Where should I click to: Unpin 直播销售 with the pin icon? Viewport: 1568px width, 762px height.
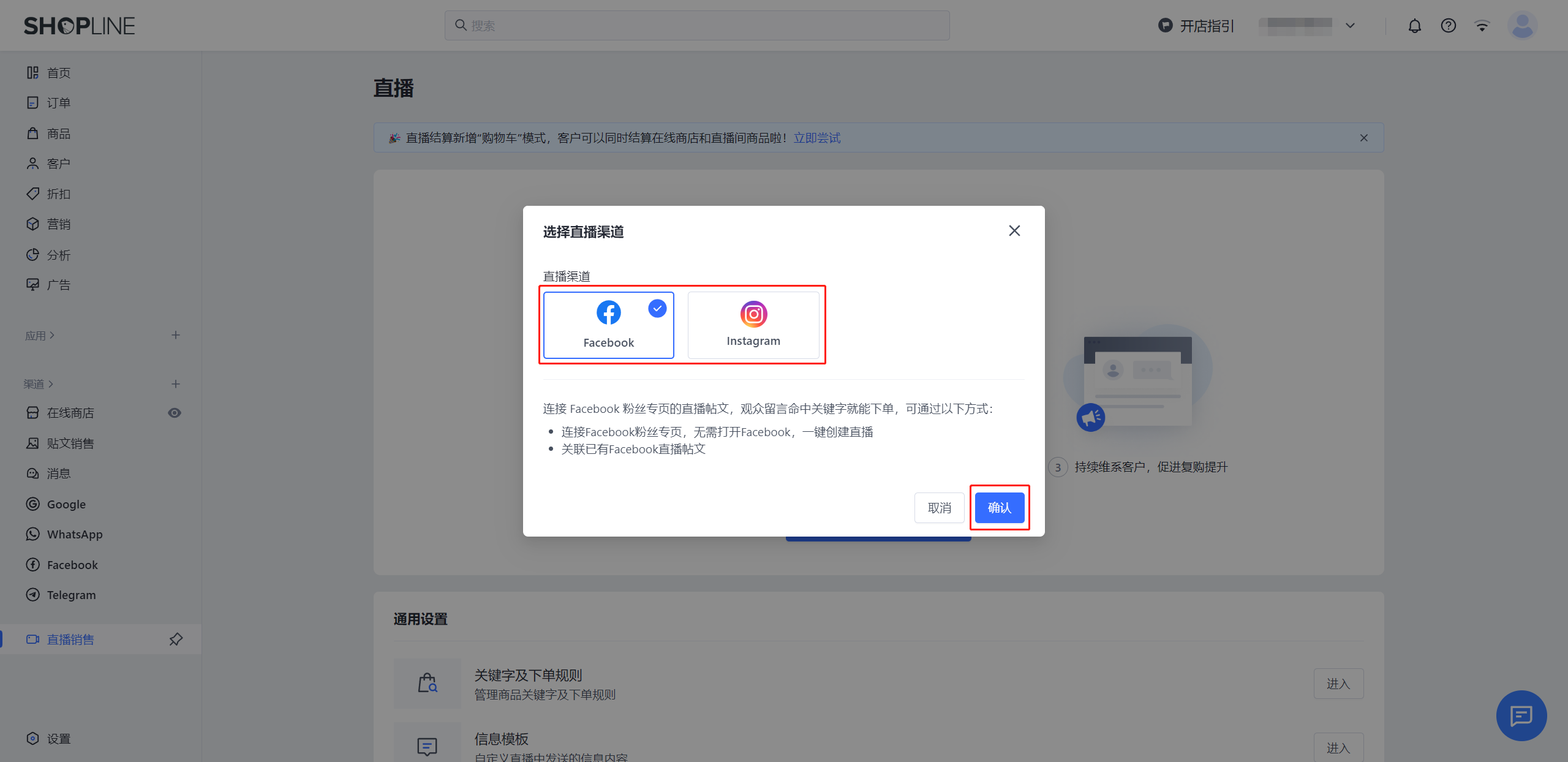tap(176, 639)
